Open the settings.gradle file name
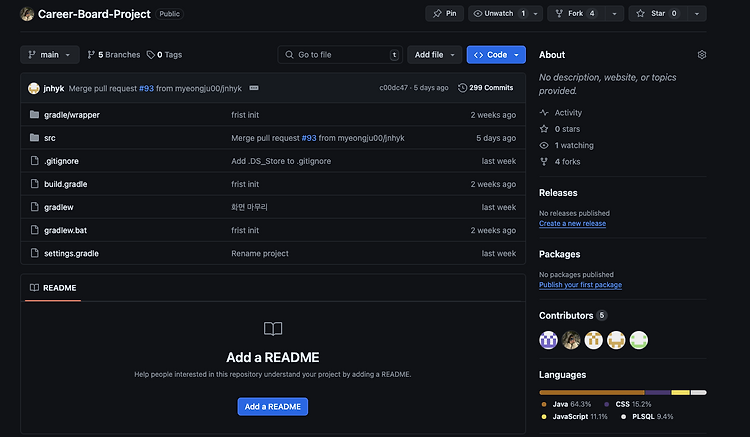This screenshot has height=437, width=750. click(71, 253)
